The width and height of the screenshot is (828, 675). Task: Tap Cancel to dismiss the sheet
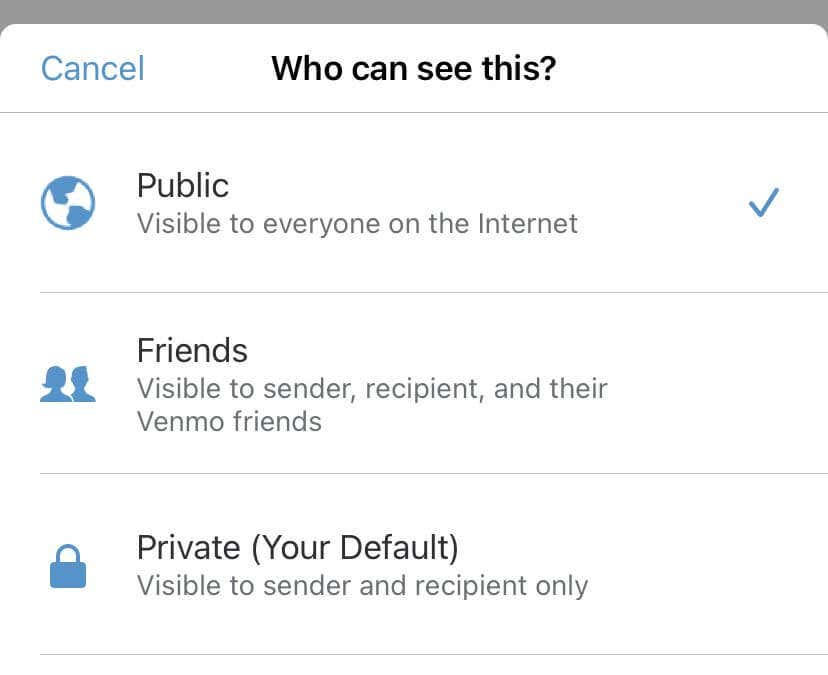[x=92, y=68]
